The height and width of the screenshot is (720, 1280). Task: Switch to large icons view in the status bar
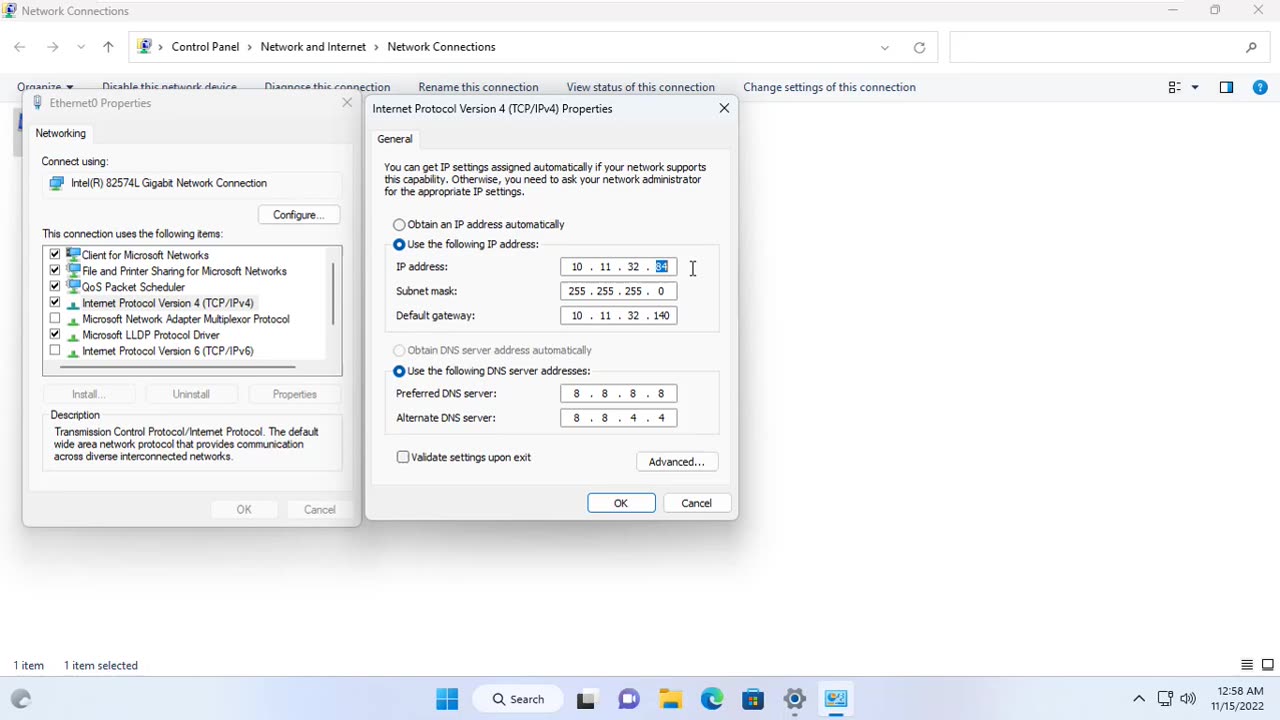[1268, 665]
